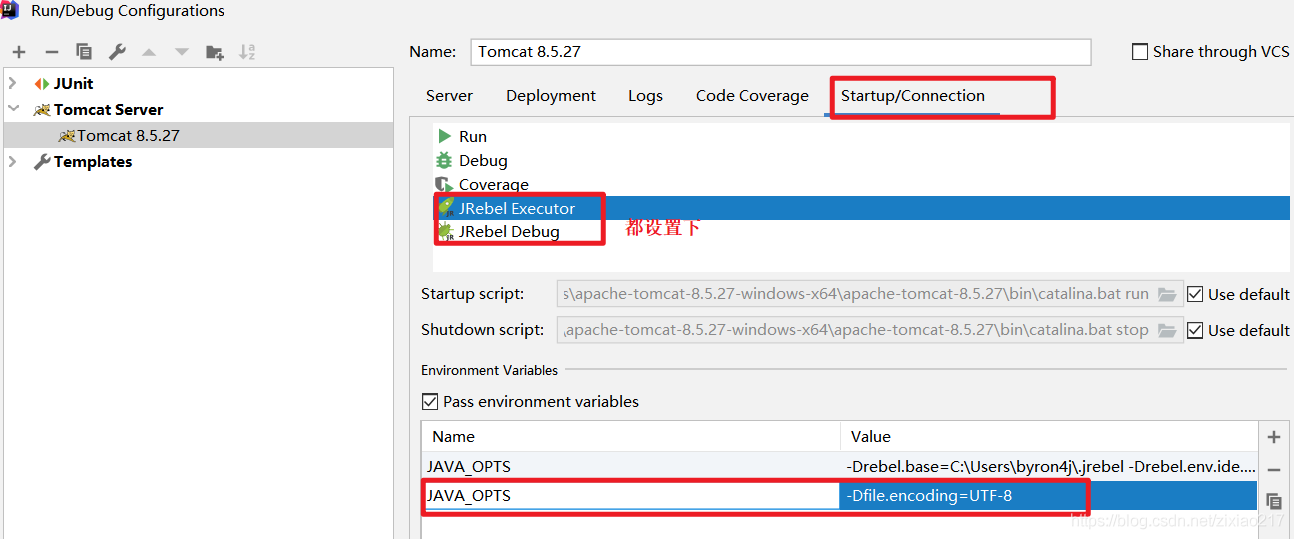The image size is (1294, 539).
Task: Add new configuration with plus icon
Action: pyautogui.click(x=19, y=52)
